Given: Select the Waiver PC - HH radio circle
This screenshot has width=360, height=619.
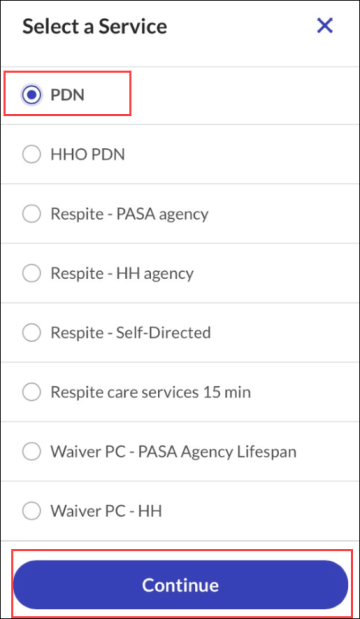Looking at the screenshot, I should [31, 511].
